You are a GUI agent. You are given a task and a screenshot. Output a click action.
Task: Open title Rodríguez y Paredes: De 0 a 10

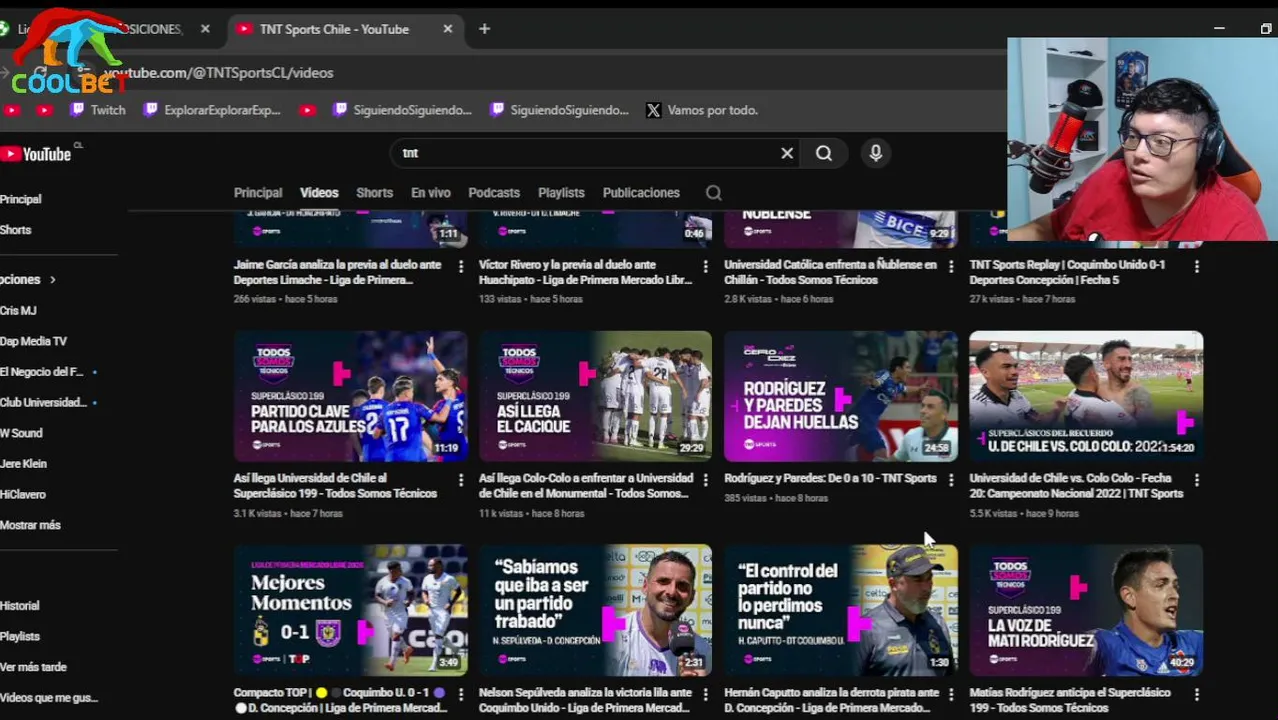(x=830, y=478)
